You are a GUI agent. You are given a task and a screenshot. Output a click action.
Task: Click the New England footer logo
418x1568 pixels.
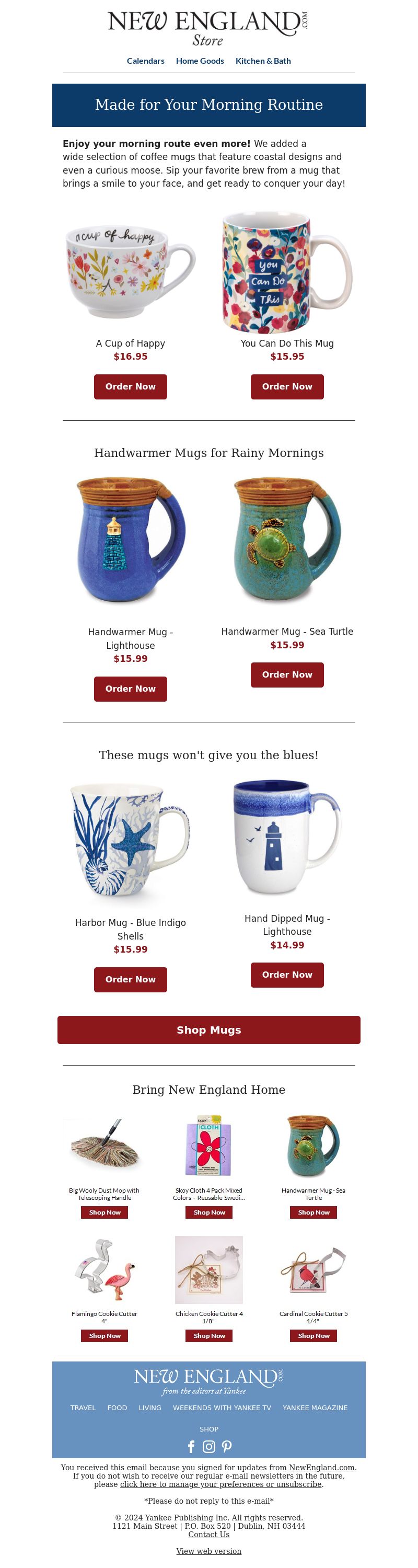[208, 1382]
